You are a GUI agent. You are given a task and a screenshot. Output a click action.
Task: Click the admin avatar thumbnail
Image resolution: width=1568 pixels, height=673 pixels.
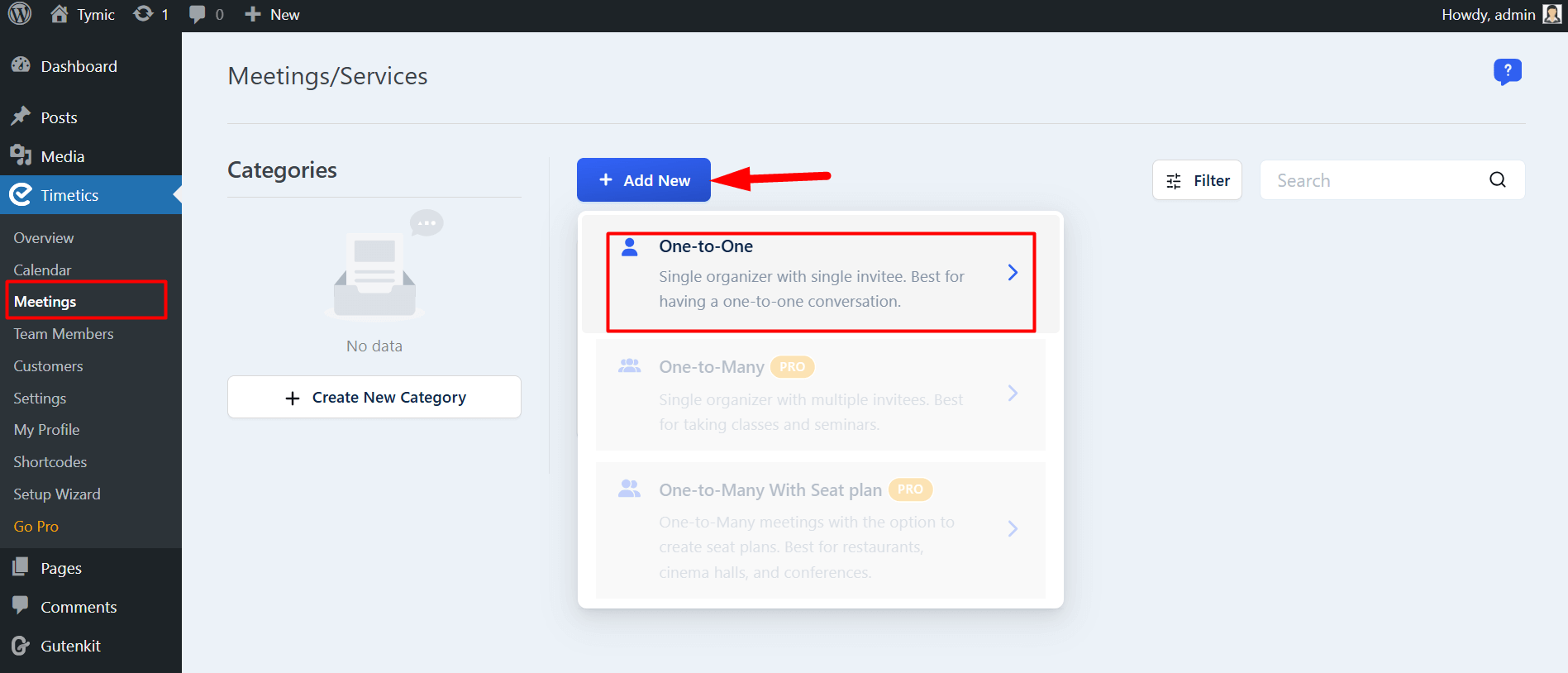pos(1551,14)
